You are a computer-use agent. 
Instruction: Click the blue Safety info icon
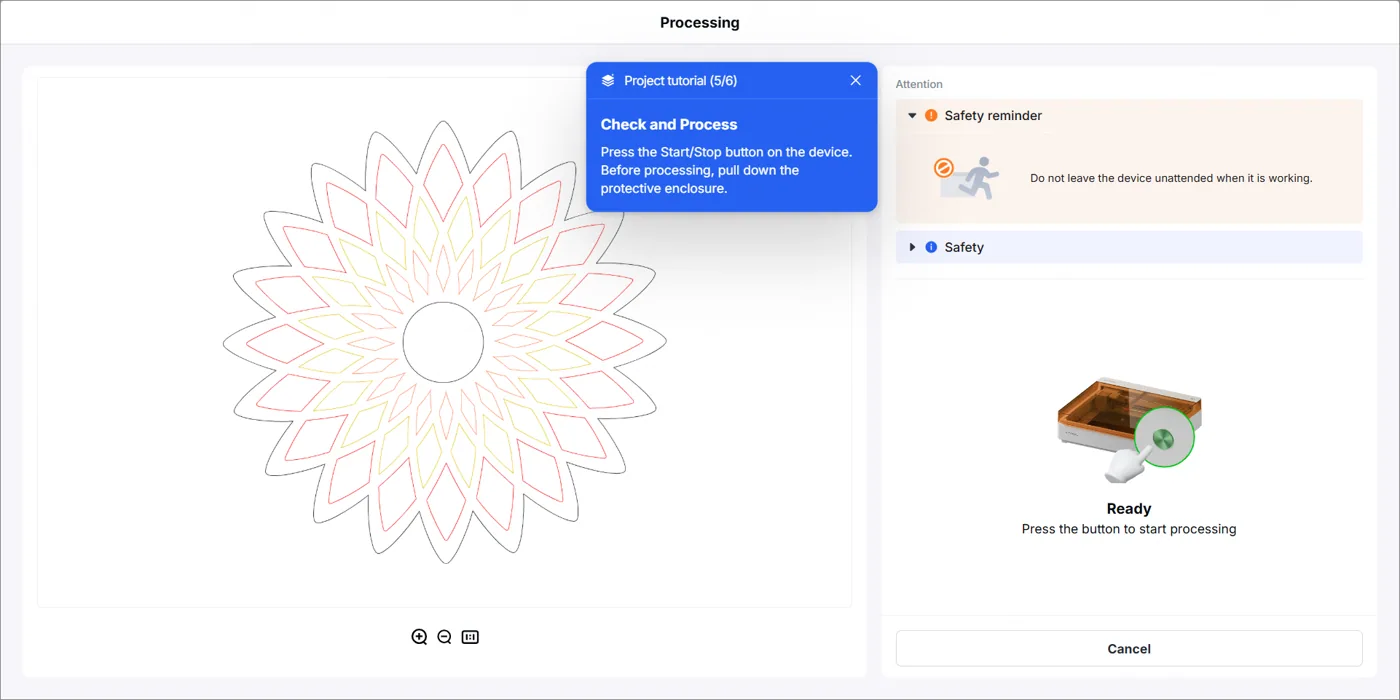click(931, 247)
